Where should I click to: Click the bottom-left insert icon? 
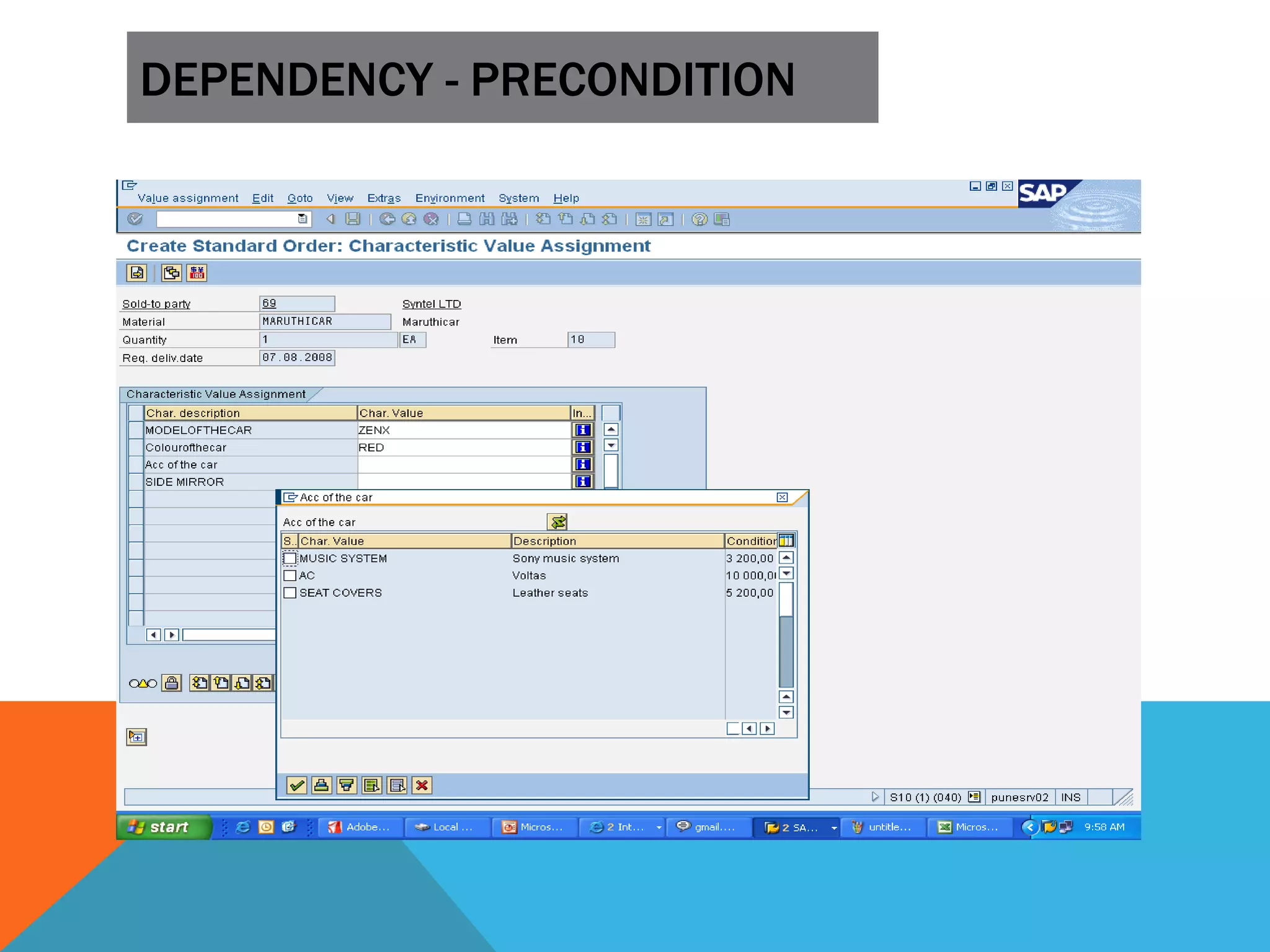point(136,737)
